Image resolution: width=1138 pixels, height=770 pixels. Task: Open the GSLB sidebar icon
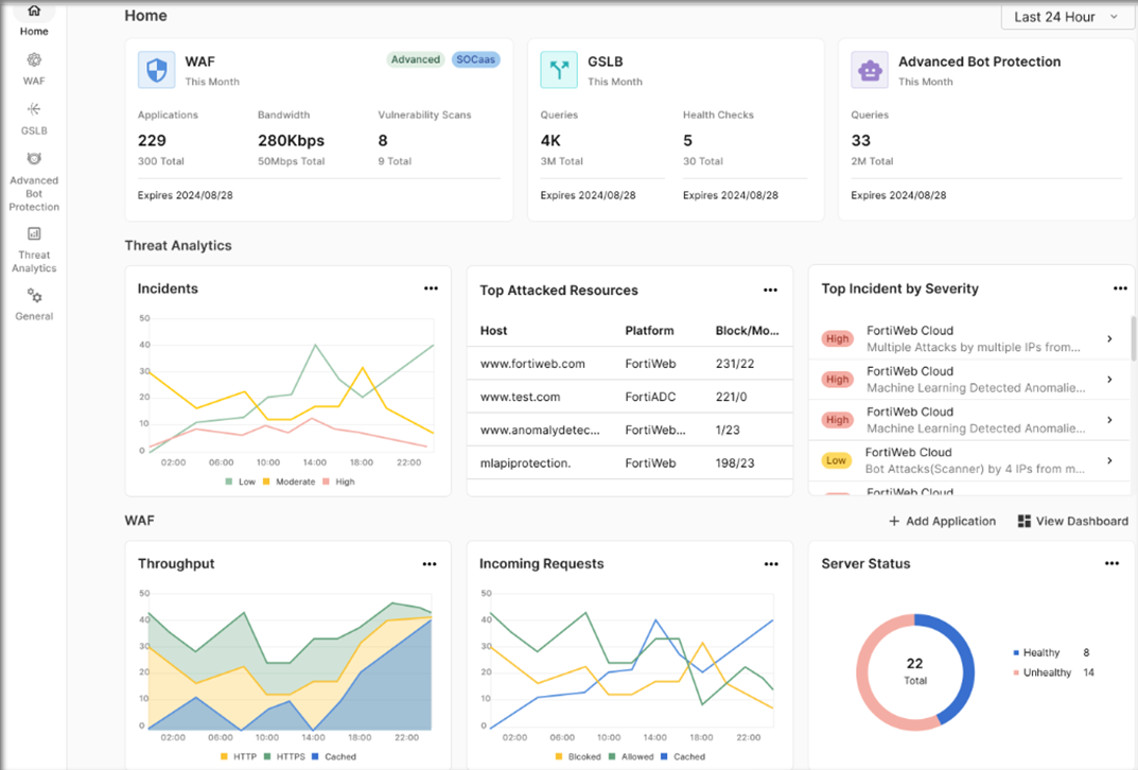click(34, 110)
